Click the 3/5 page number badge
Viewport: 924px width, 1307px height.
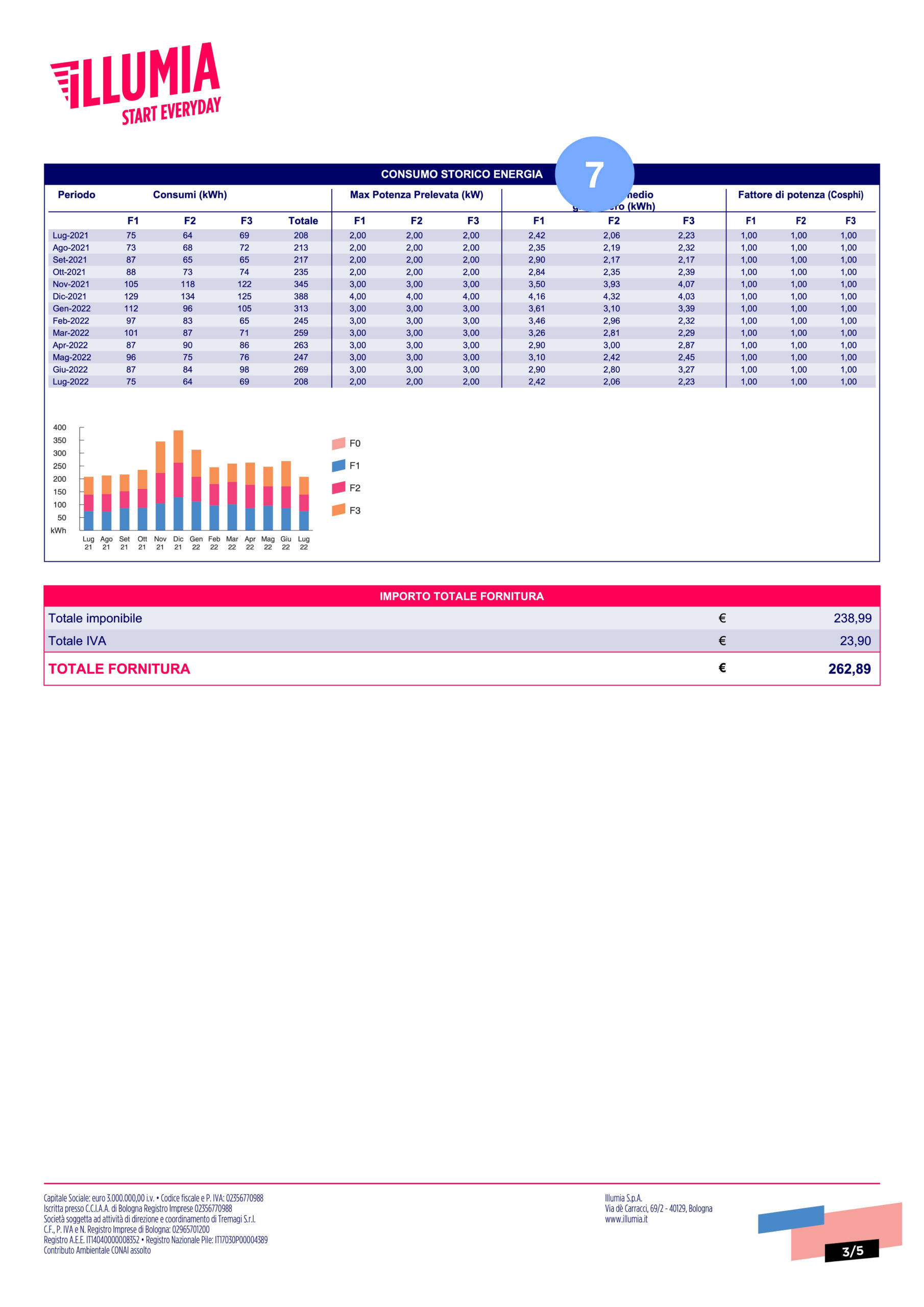852,1251
